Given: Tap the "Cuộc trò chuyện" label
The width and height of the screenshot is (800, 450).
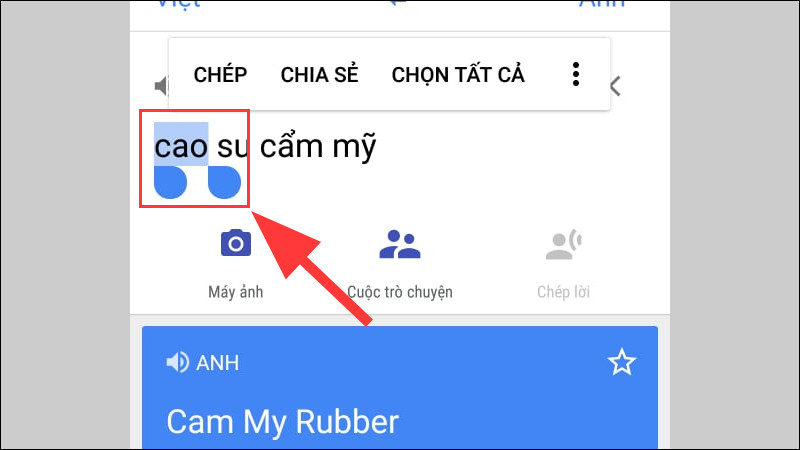Looking at the screenshot, I should coord(399,292).
